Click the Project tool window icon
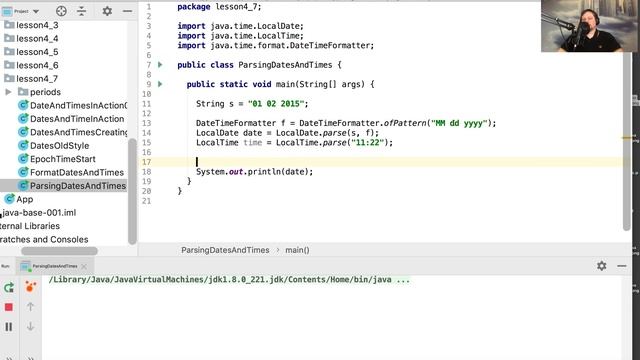 click(7, 11)
